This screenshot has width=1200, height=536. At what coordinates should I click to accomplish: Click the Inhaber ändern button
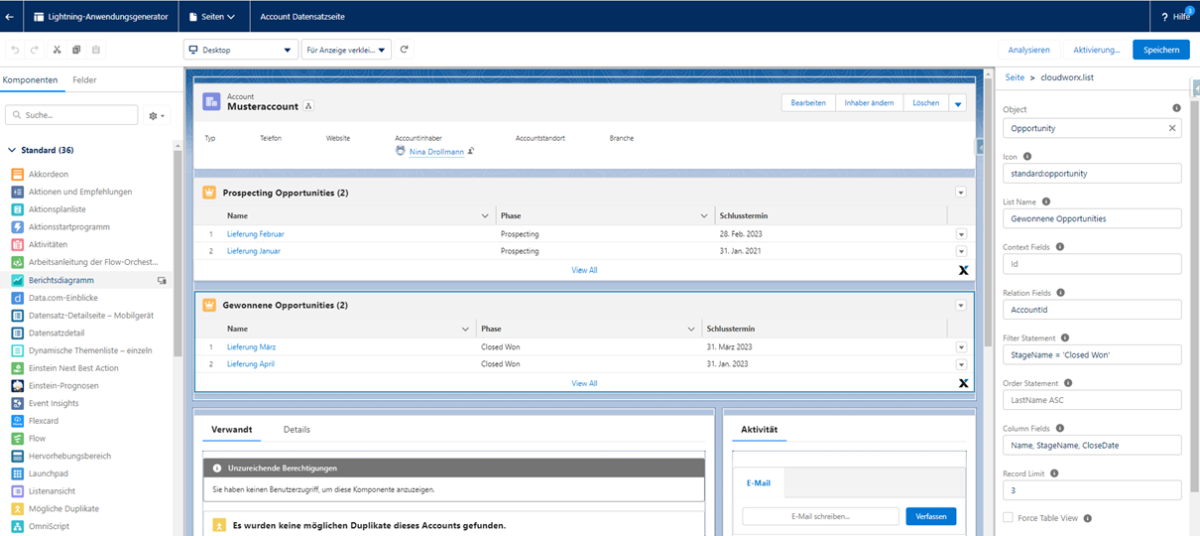coord(869,103)
